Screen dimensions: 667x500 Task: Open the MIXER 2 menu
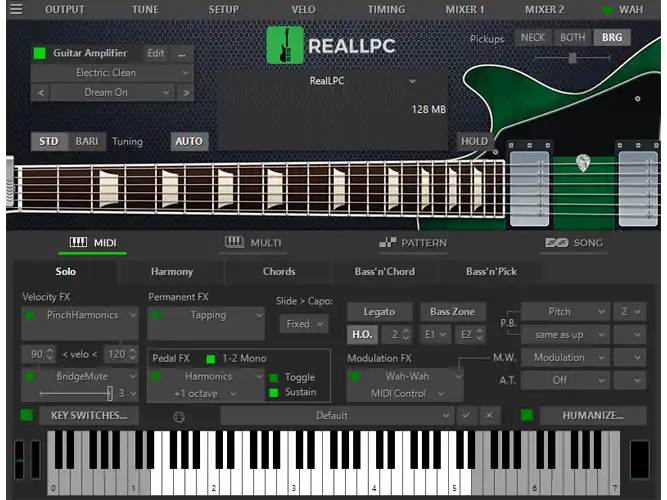click(544, 9)
